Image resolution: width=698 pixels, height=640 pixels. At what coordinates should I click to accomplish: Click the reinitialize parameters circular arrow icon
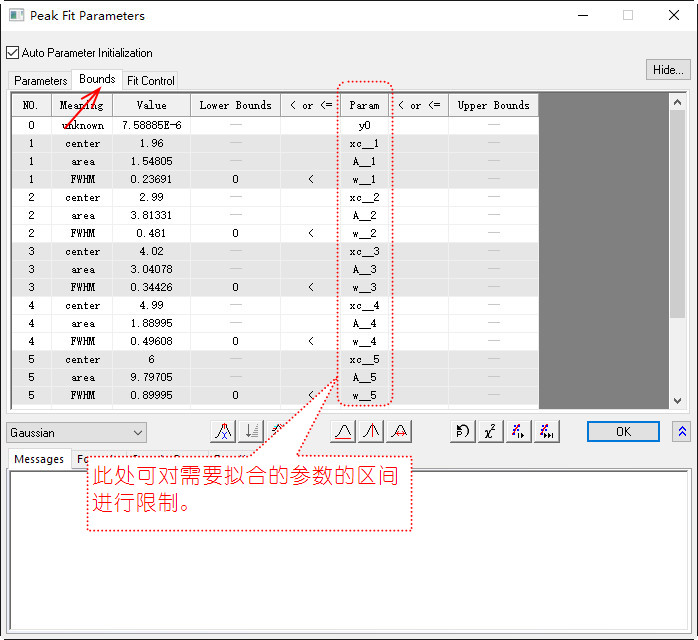point(462,432)
